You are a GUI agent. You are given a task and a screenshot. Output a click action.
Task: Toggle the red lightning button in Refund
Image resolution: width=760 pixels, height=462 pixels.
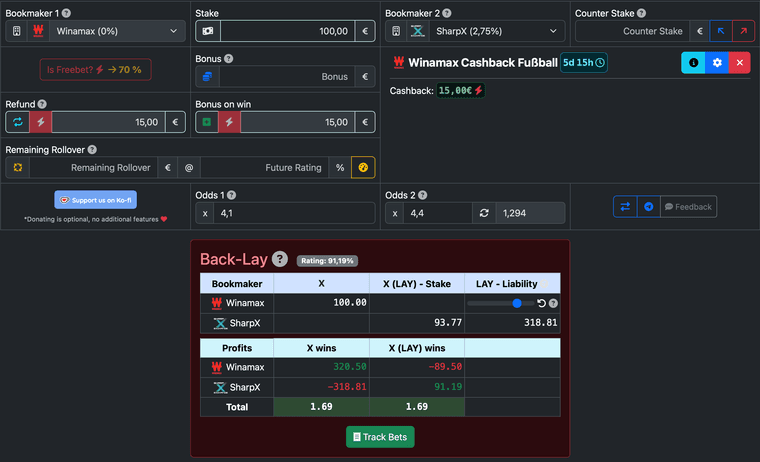click(x=40, y=122)
